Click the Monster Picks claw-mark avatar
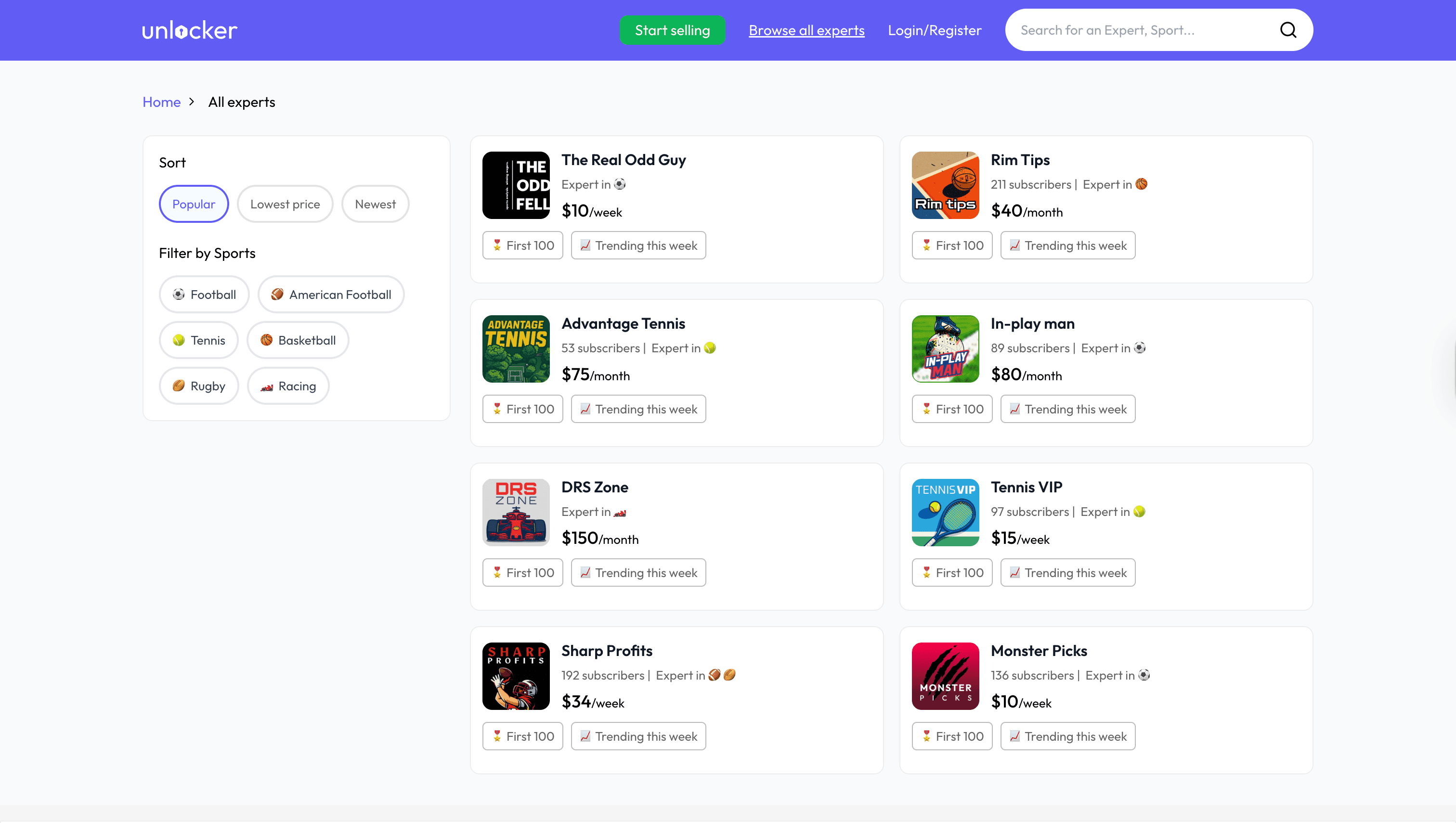Image resolution: width=1456 pixels, height=823 pixels. point(945,676)
